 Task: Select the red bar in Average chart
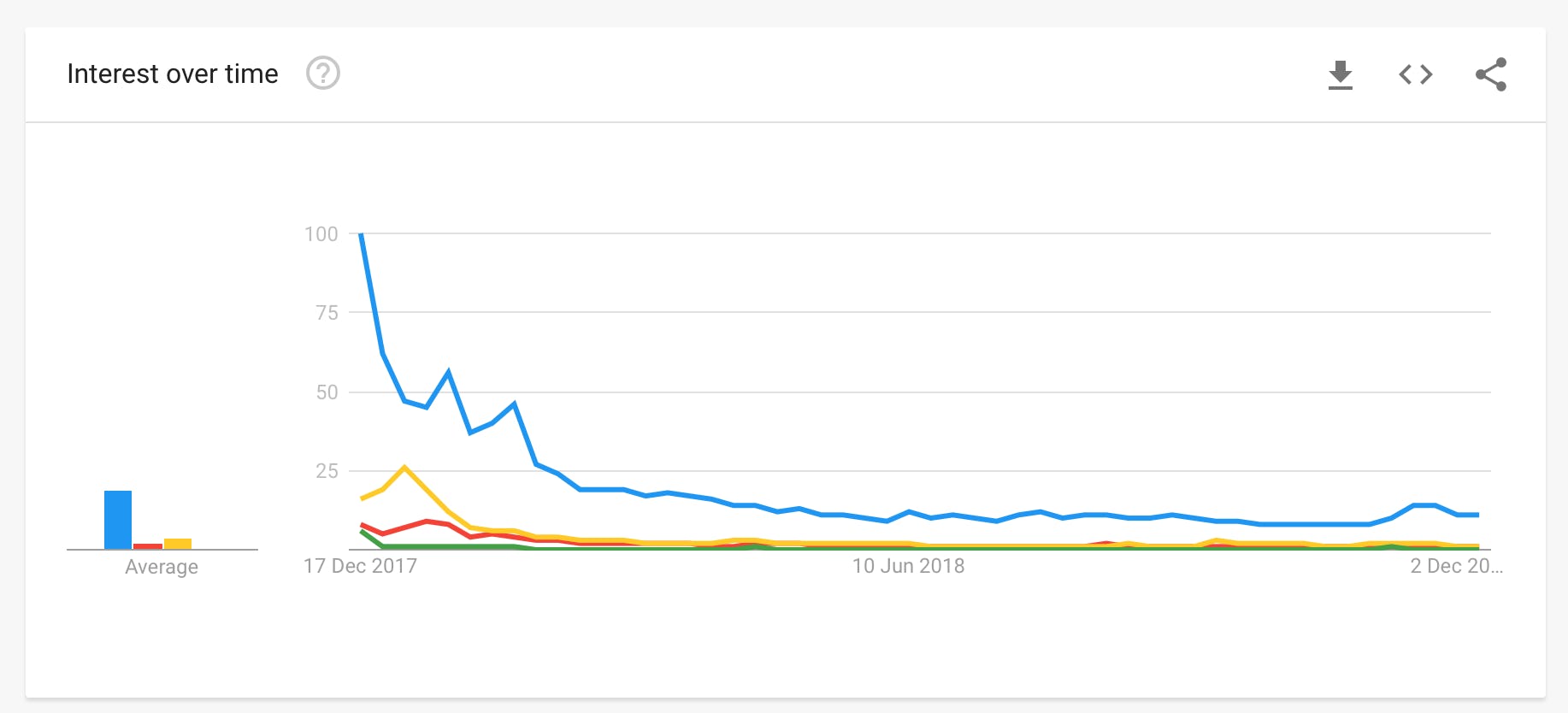coord(148,545)
